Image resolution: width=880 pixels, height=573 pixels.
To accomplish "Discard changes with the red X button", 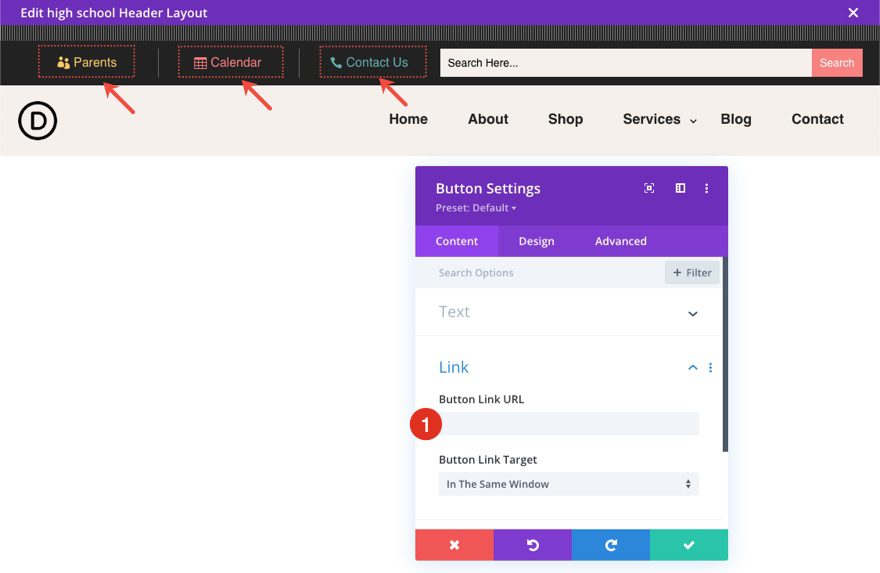I will 454,545.
